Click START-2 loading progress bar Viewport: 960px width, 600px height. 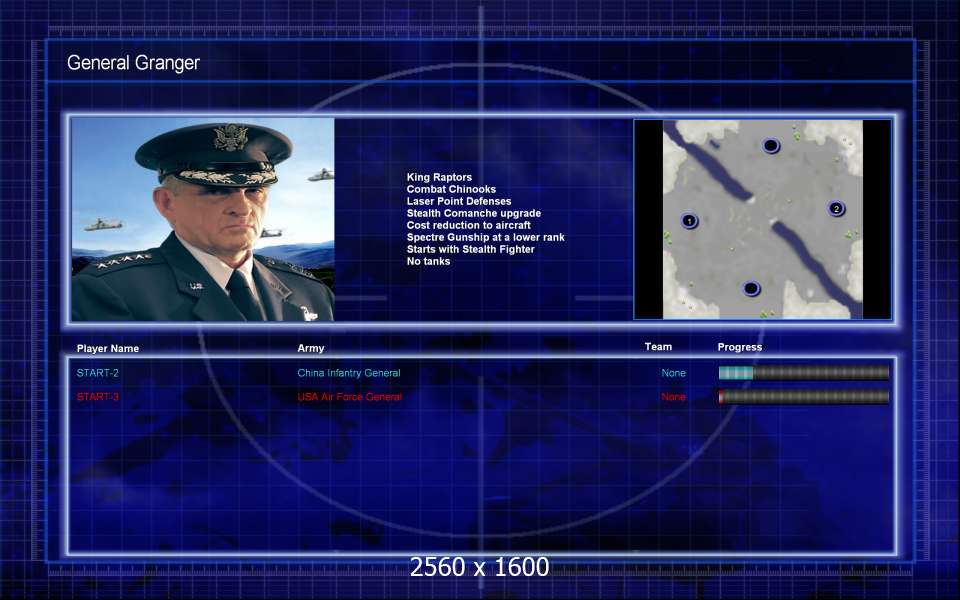coord(803,373)
